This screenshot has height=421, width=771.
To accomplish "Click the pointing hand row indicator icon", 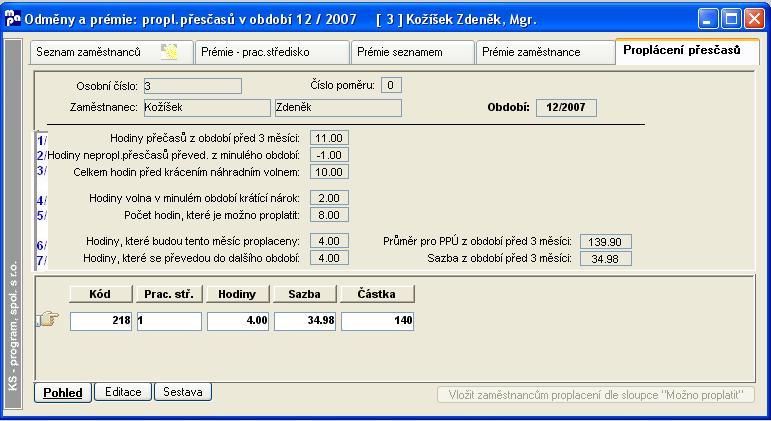I will pyautogui.click(x=48, y=319).
